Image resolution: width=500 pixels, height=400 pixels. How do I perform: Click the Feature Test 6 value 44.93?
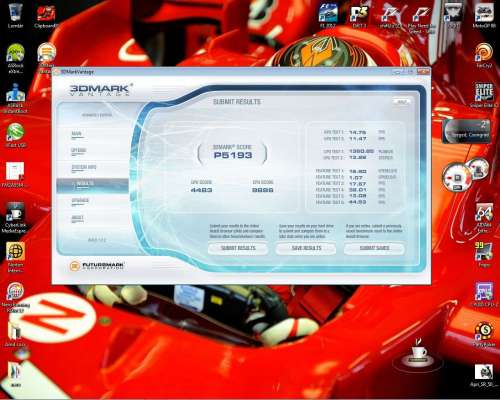point(357,202)
